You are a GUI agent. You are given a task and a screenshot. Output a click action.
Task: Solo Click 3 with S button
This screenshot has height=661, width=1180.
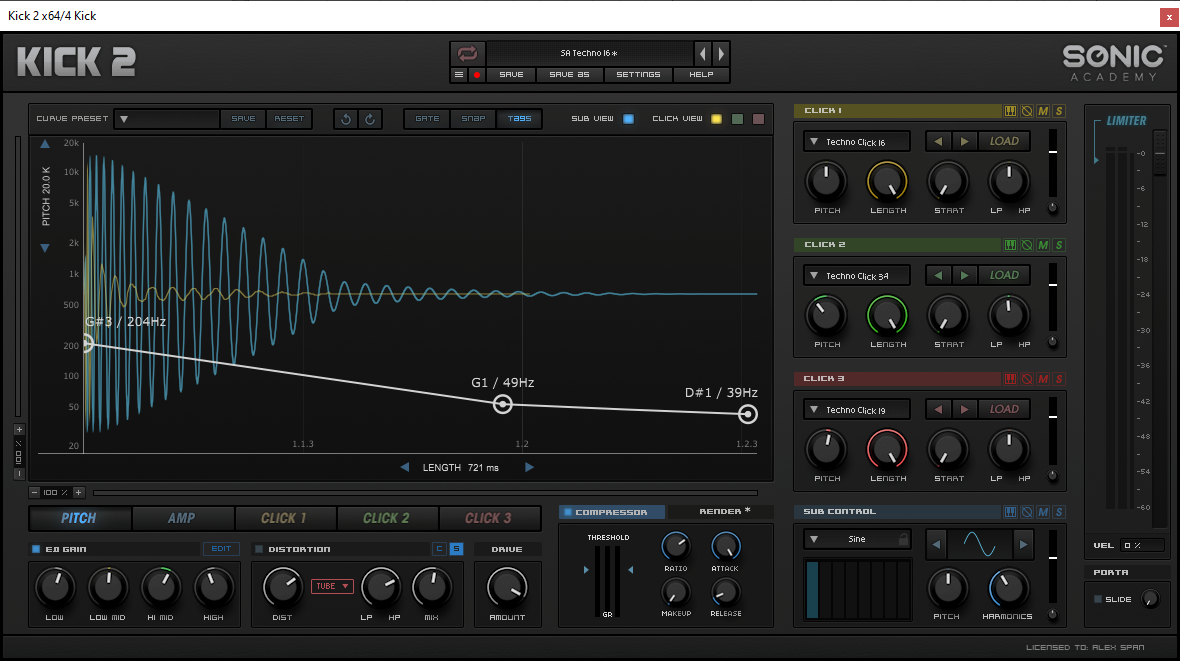tap(1059, 379)
